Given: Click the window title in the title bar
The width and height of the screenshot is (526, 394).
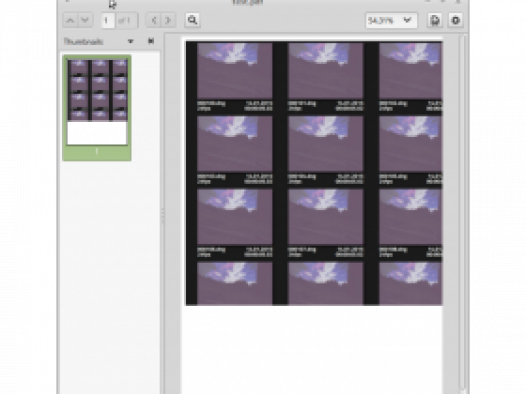Looking at the screenshot, I should point(247,2).
